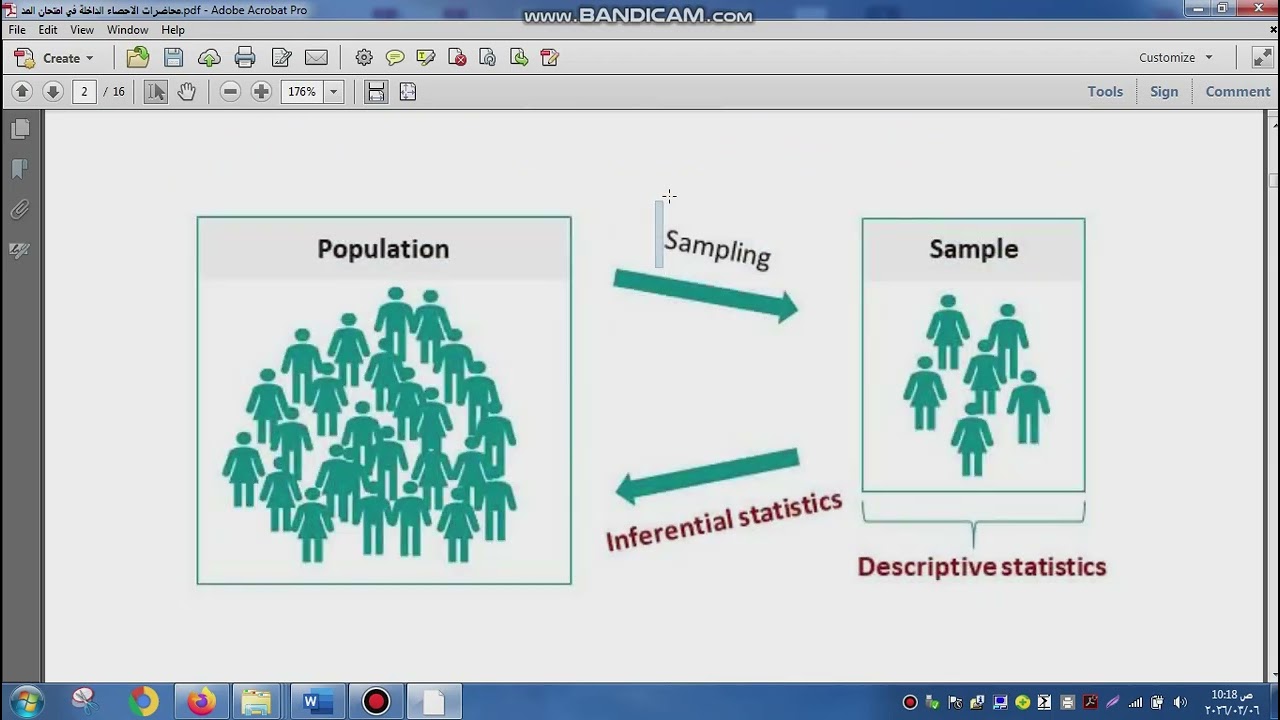Click the page number field
1280x720 pixels.
pyautogui.click(x=84, y=91)
